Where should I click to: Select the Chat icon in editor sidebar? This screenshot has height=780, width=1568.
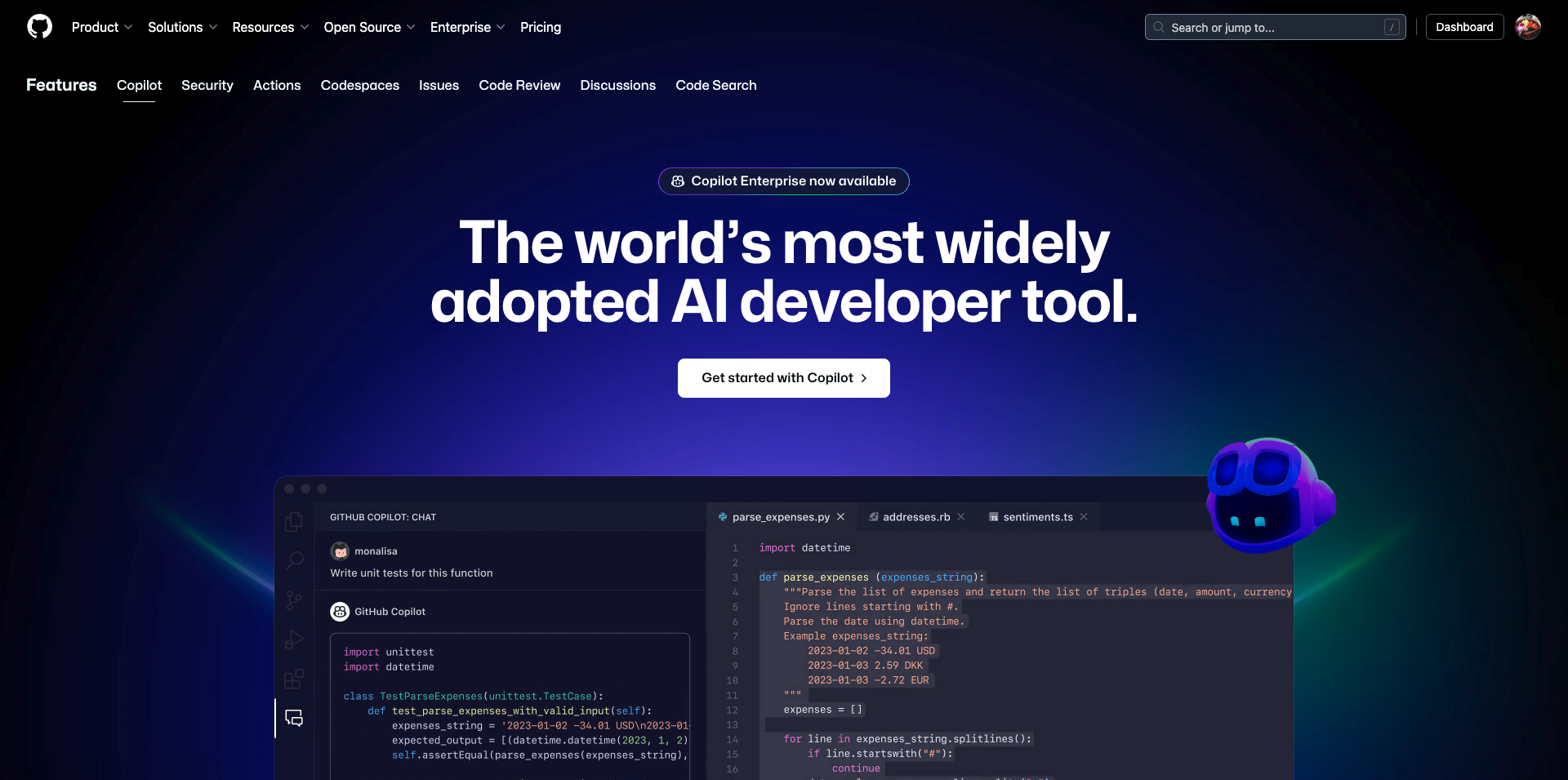click(294, 718)
